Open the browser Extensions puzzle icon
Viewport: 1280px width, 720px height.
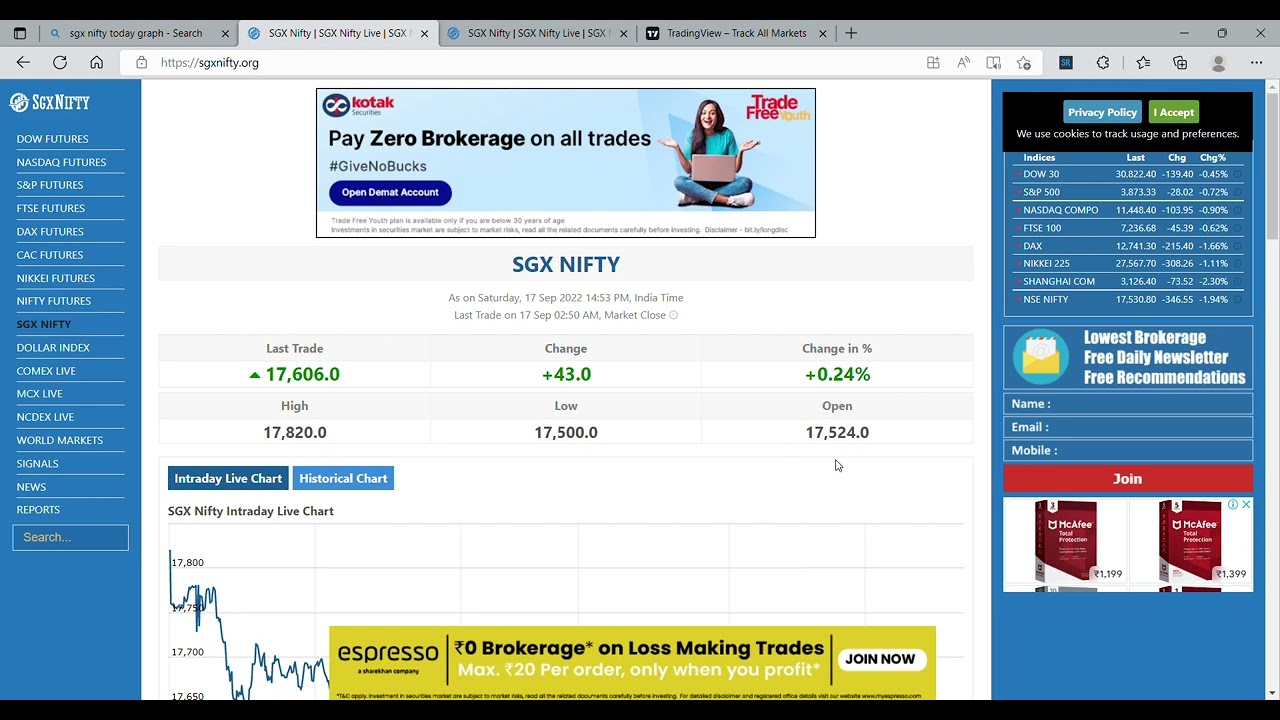(1103, 62)
